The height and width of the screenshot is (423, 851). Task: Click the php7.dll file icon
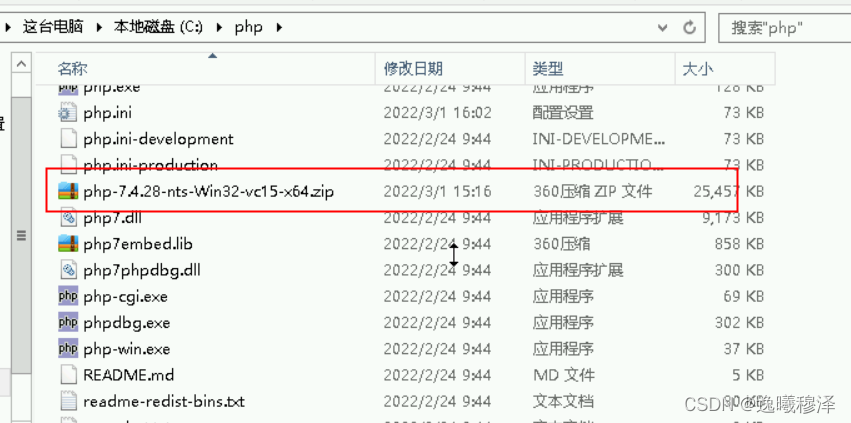pos(68,218)
